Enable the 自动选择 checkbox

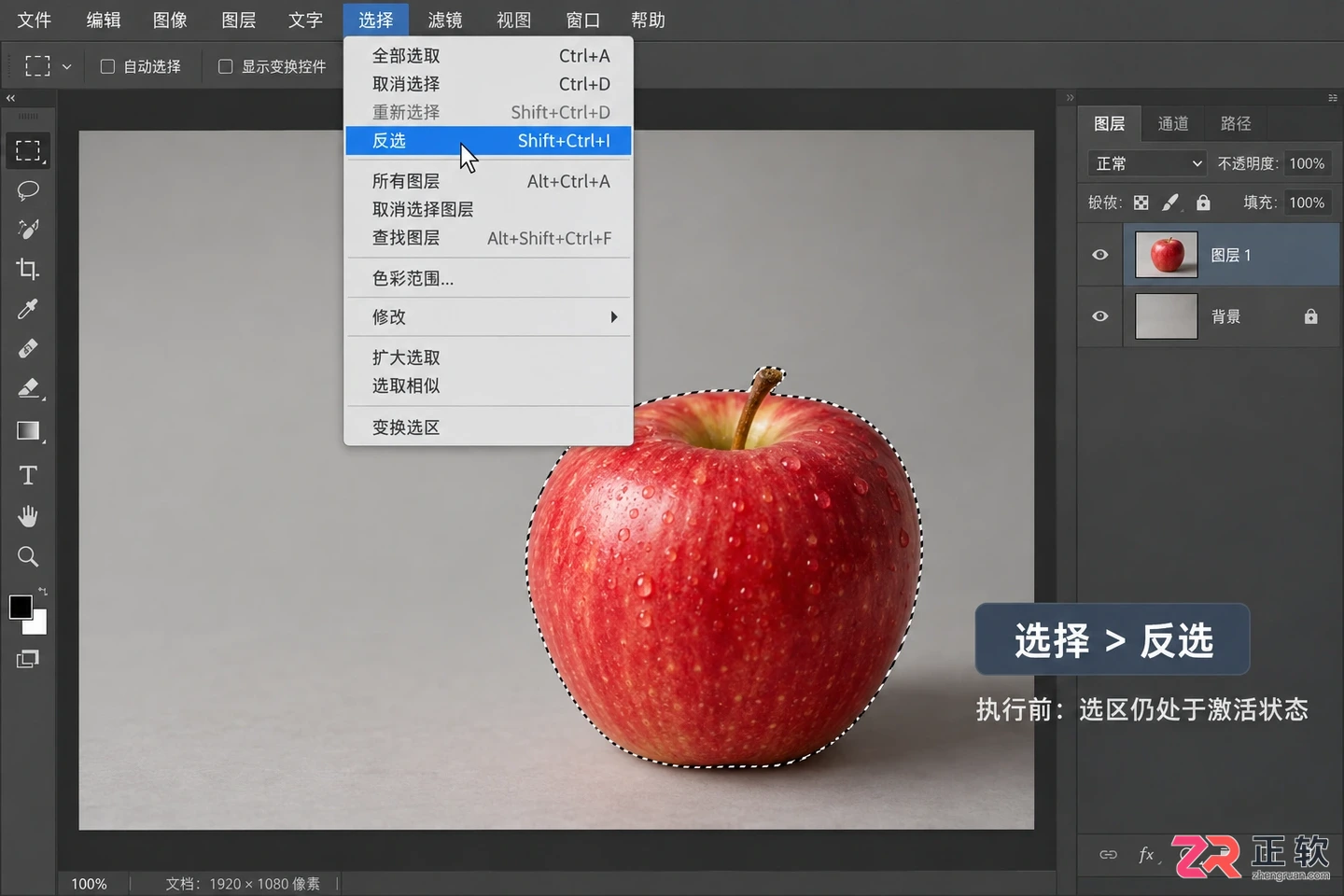pos(107,66)
